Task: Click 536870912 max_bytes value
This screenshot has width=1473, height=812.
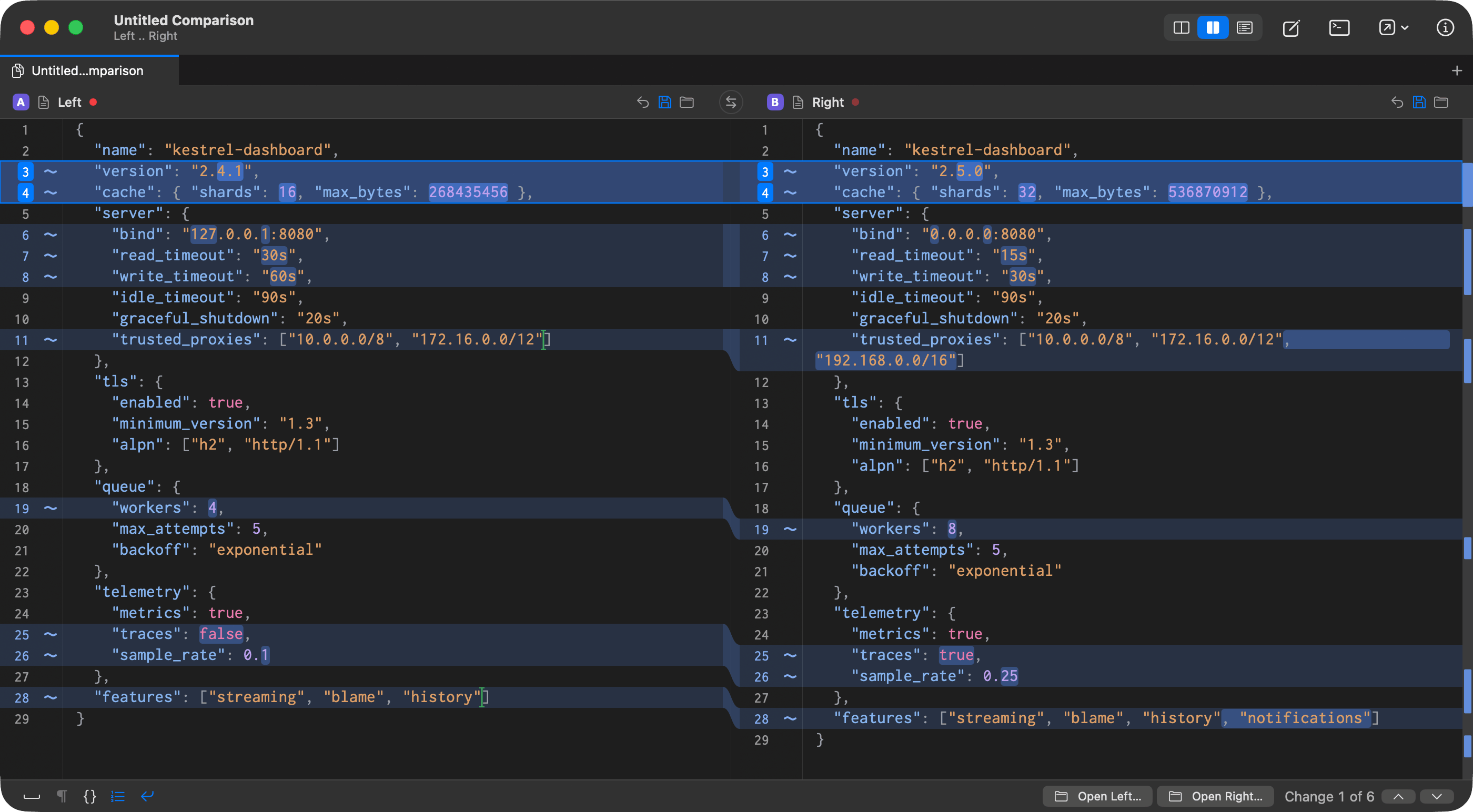Action: coord(1208,192)
